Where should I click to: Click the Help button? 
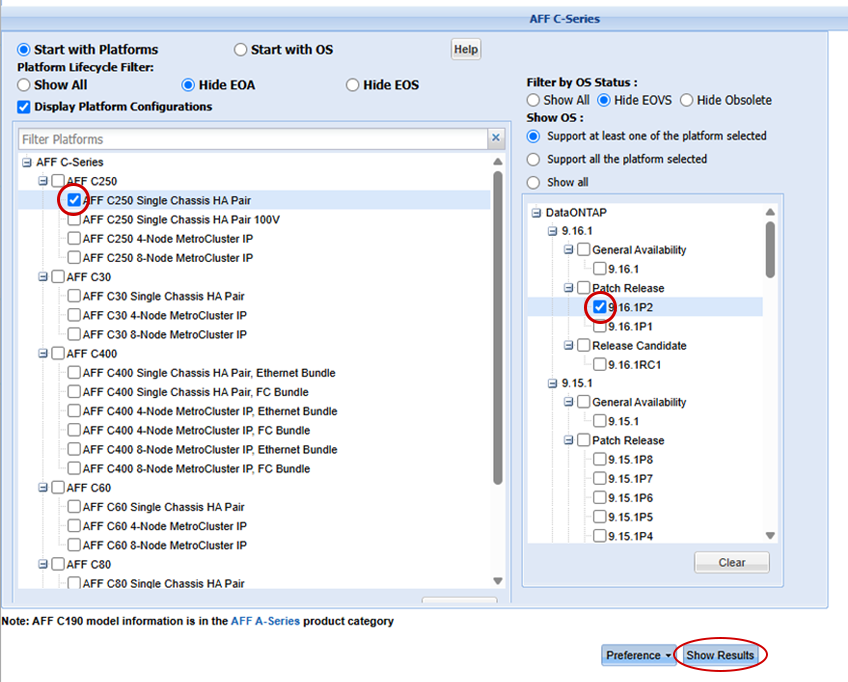(x=466, y=49)
